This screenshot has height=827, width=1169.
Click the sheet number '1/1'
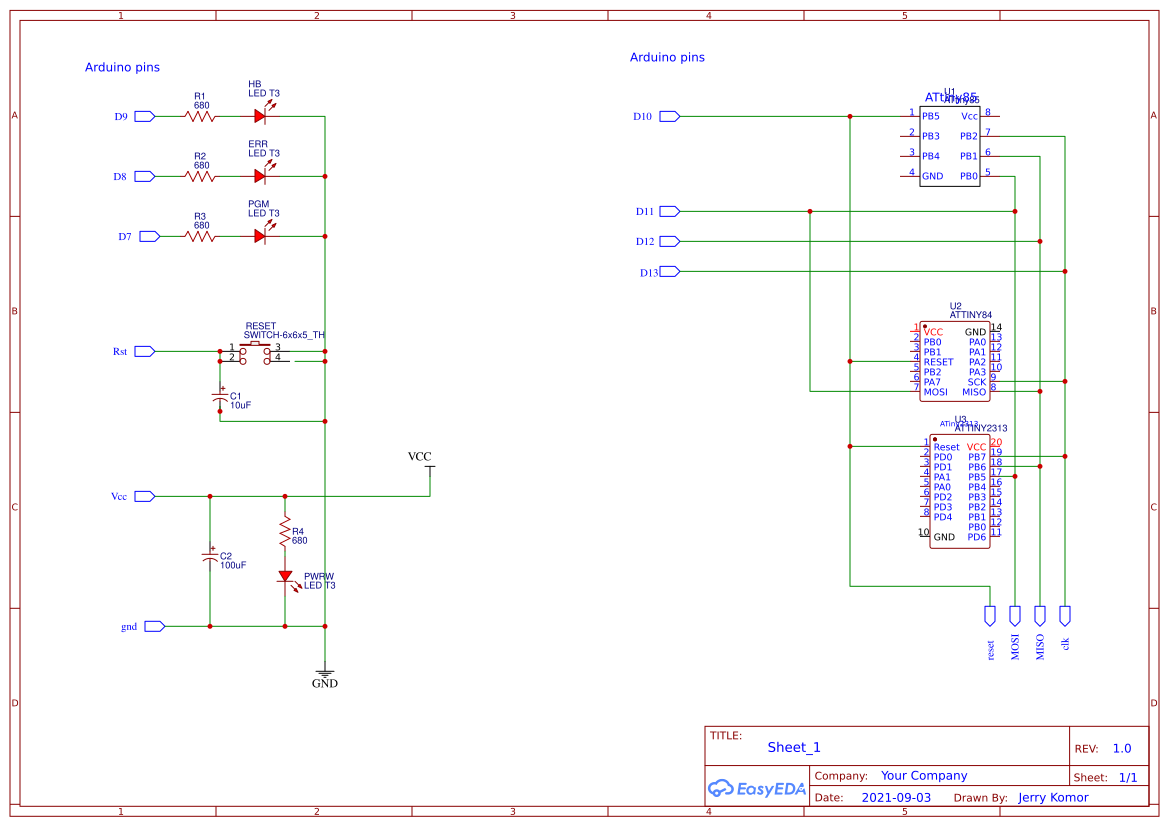click(1128, 778)
